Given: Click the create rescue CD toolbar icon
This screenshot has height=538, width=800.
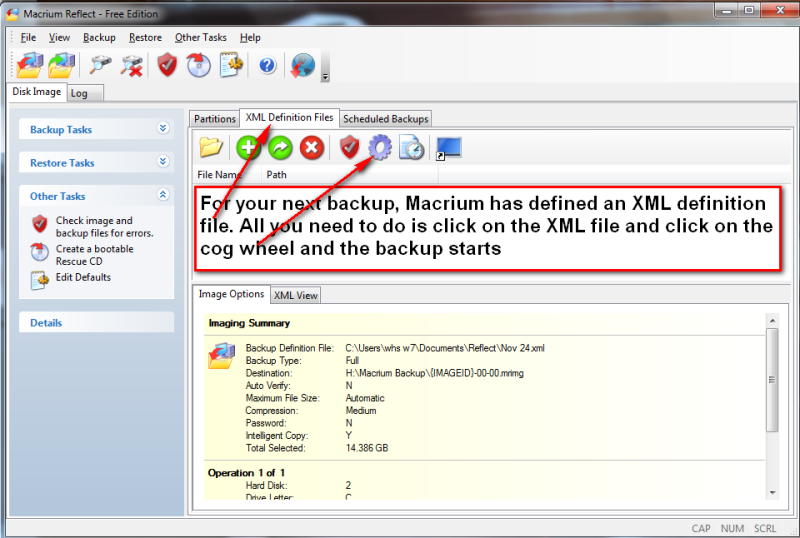Looking at the screenshot, I should click(198, 65).
